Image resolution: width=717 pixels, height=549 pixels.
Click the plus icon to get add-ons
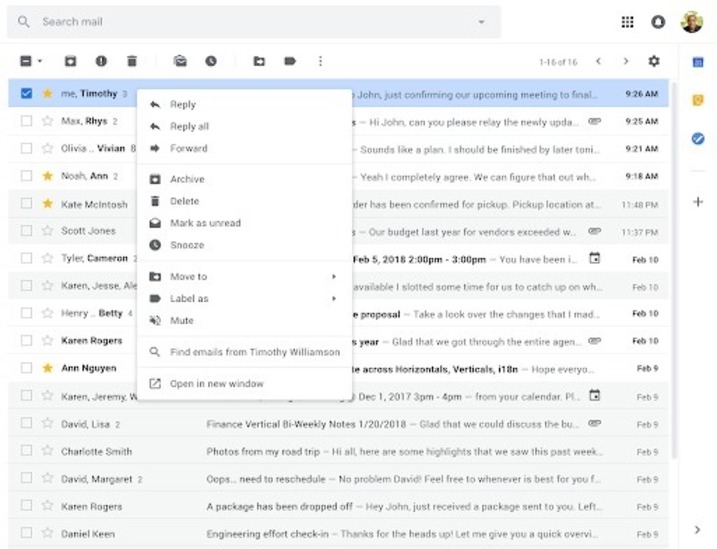click(x=698, y=202)
